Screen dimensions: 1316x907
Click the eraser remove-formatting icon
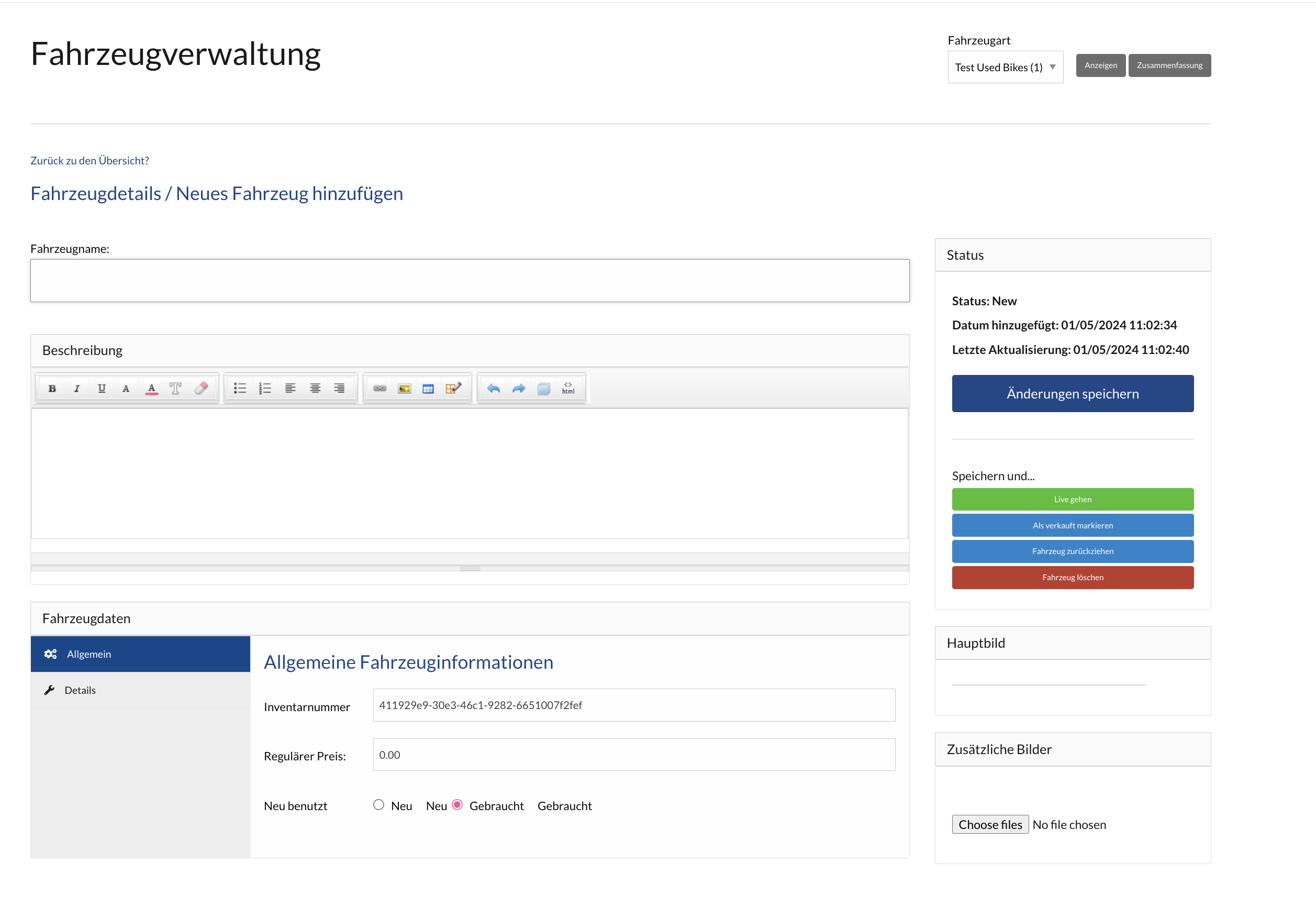click(201, 389)
